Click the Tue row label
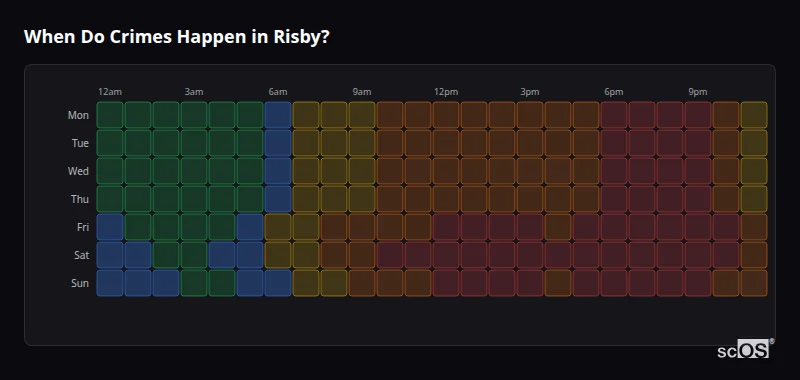800x380 pixels. pyautogui.click(x=80, y=143)
